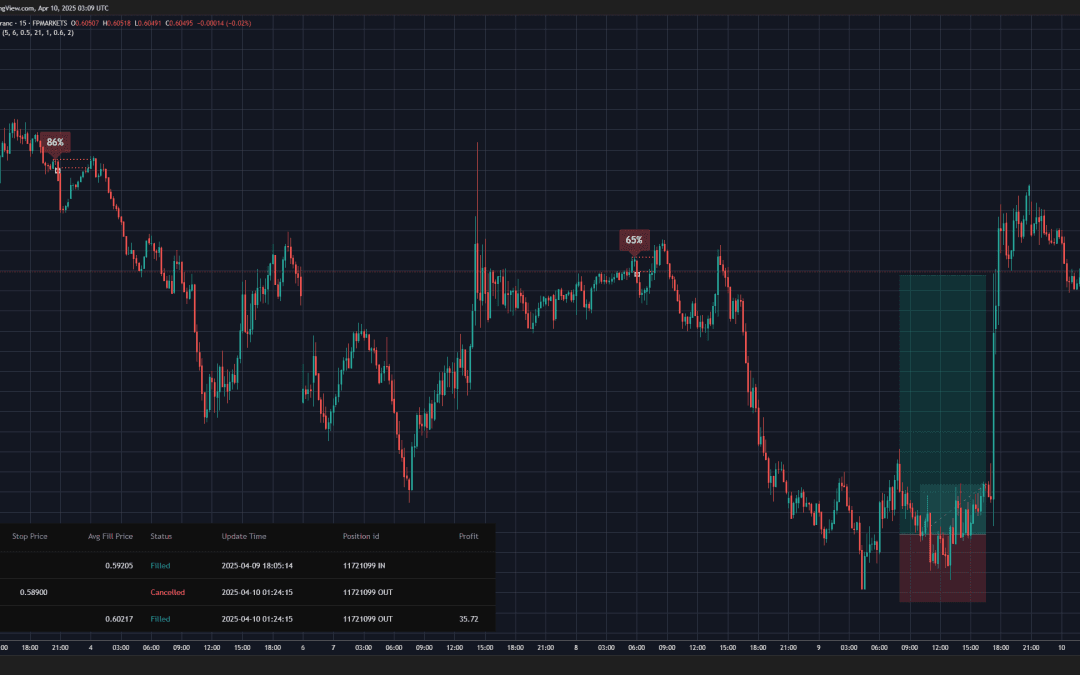Click the close price value C0.60495

tap(178, 23)
